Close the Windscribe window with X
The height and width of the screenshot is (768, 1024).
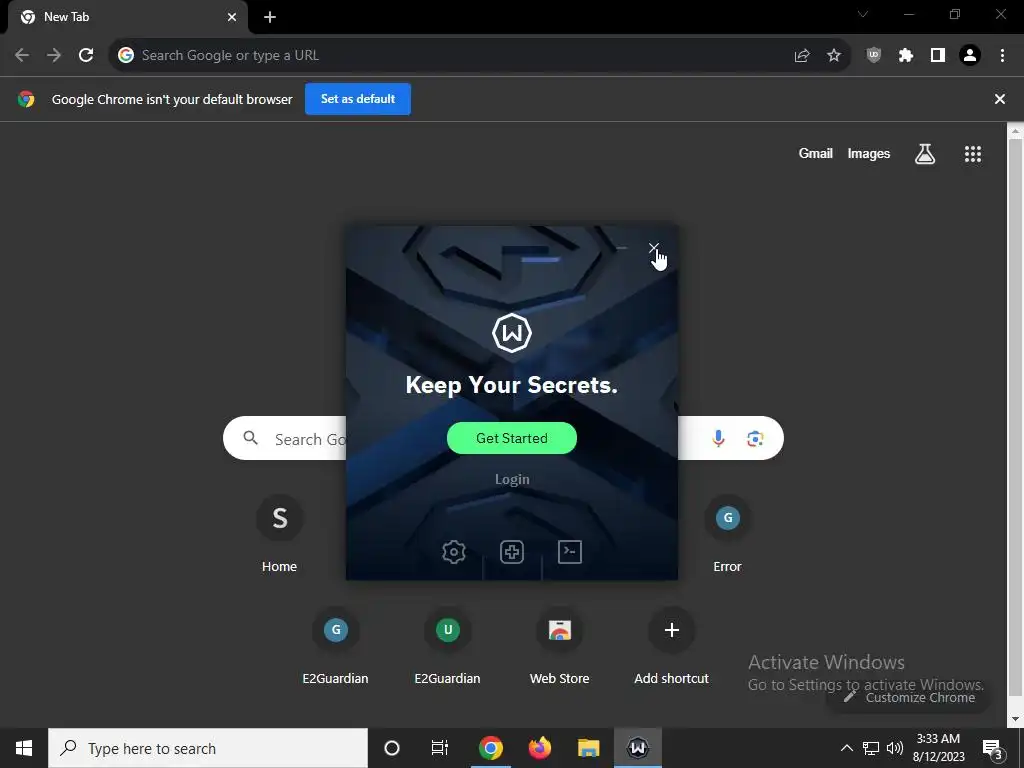653,248
